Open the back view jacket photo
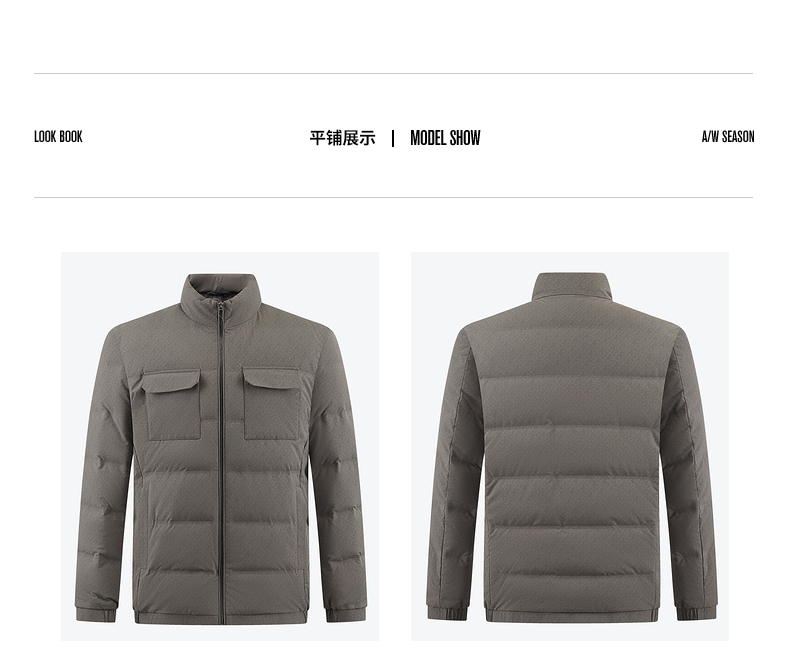 point(570,446)
